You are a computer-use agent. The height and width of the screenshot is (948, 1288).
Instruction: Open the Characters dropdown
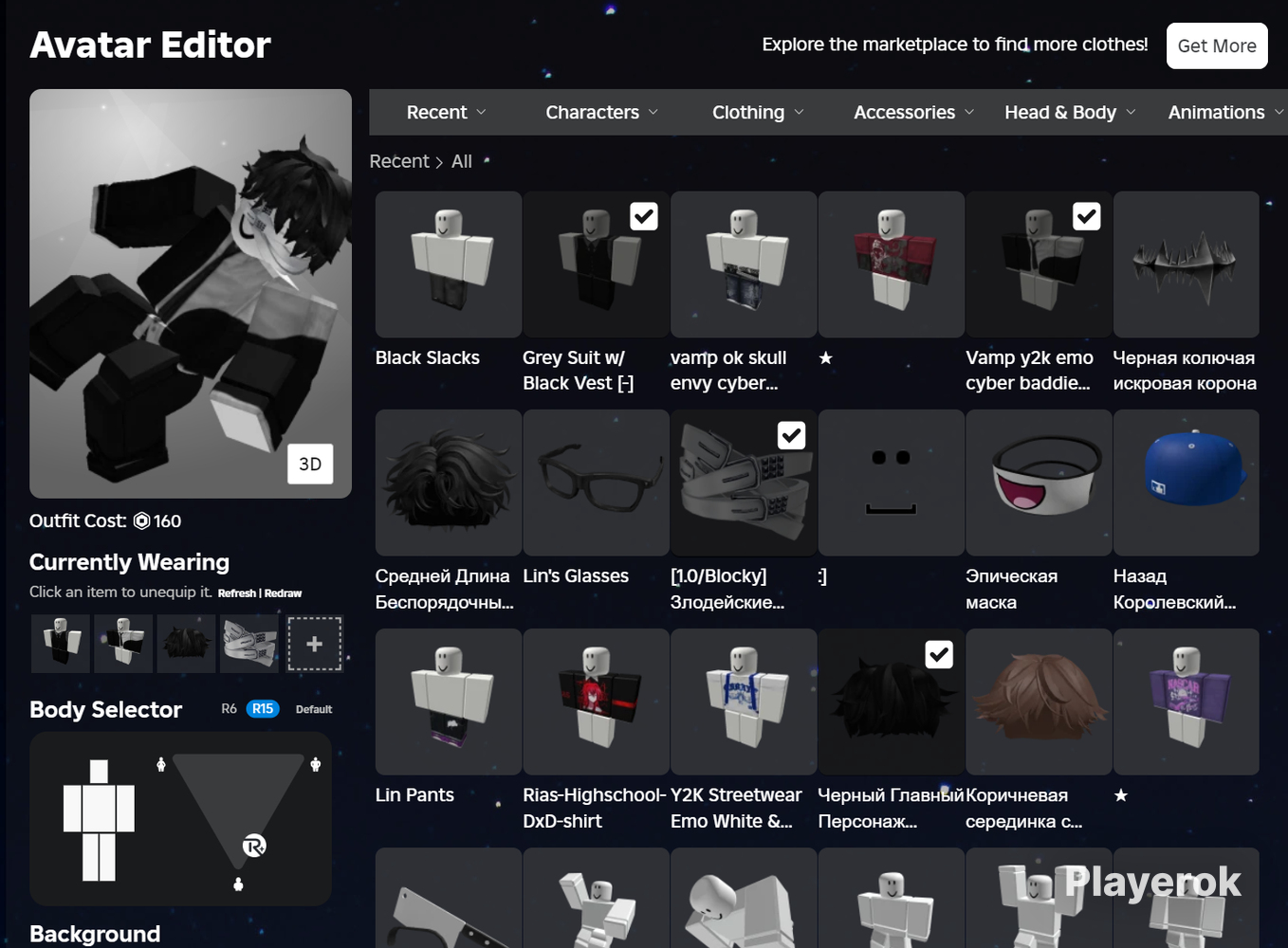[x=601, y=112]
